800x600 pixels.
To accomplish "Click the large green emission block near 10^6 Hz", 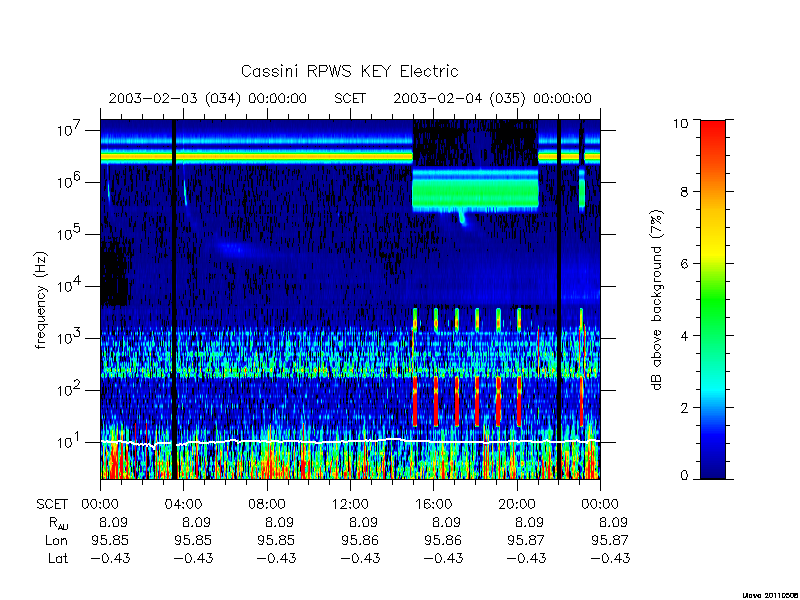I will pos(475,191).
